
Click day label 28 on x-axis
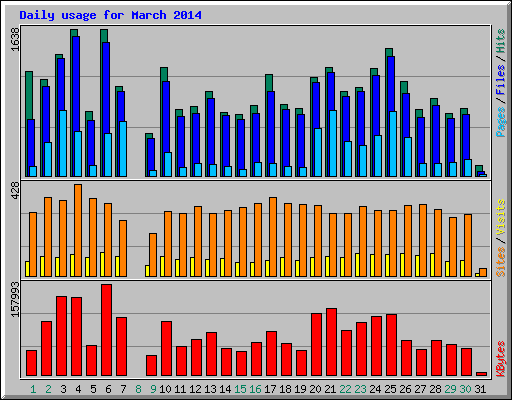point(435,389)
